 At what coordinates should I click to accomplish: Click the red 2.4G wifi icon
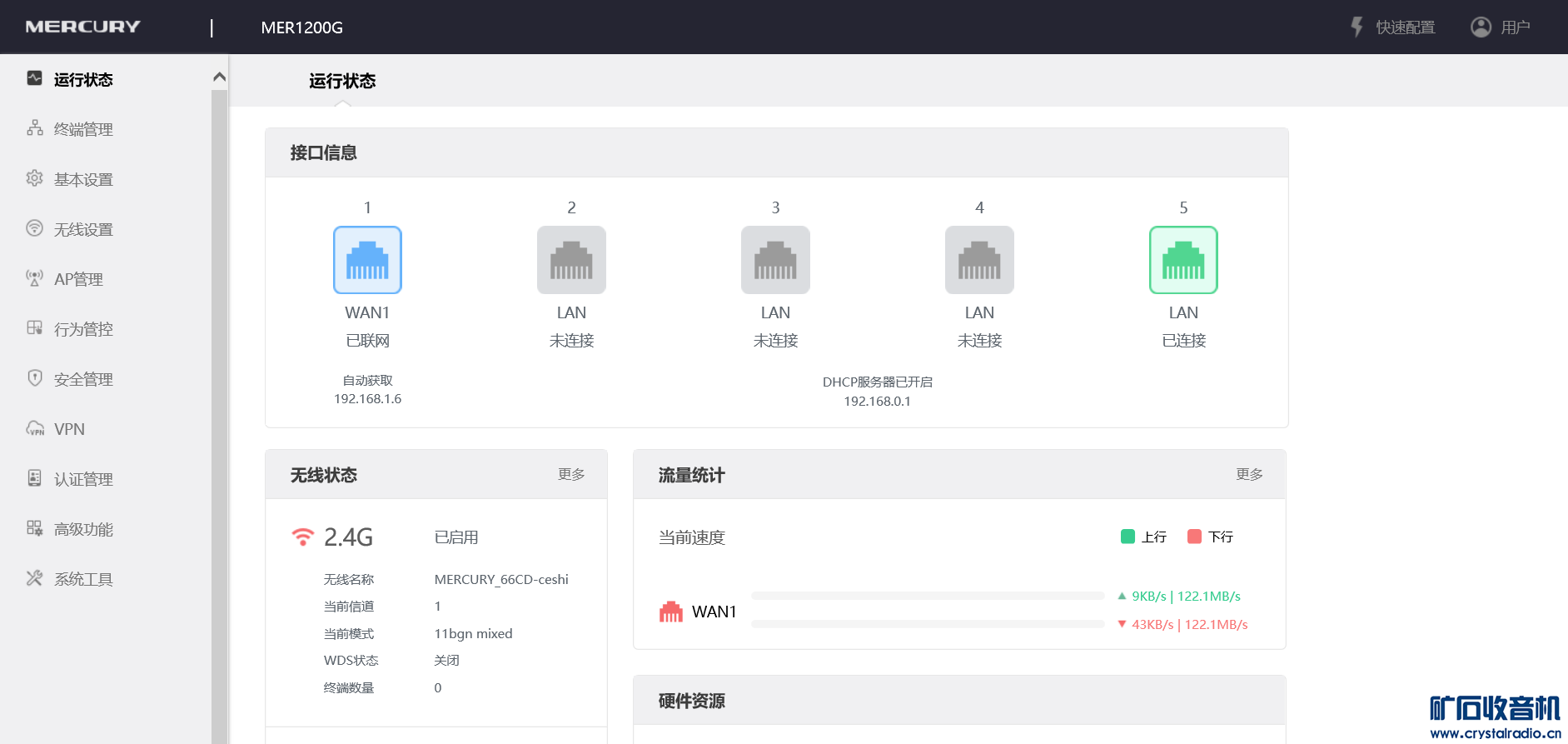tap(303, 537)
